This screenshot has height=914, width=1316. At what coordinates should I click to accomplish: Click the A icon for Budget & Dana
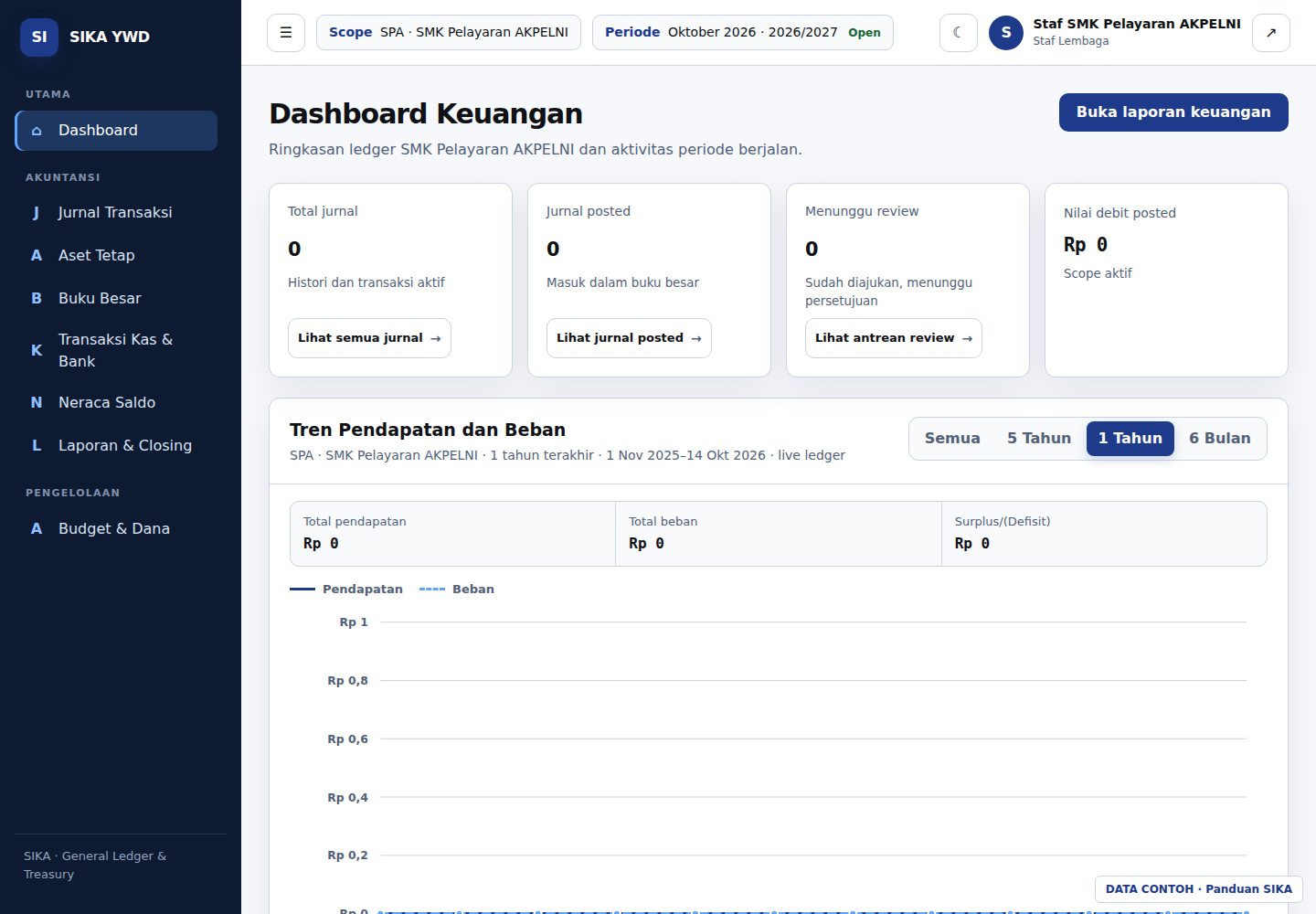coord(37,529)
